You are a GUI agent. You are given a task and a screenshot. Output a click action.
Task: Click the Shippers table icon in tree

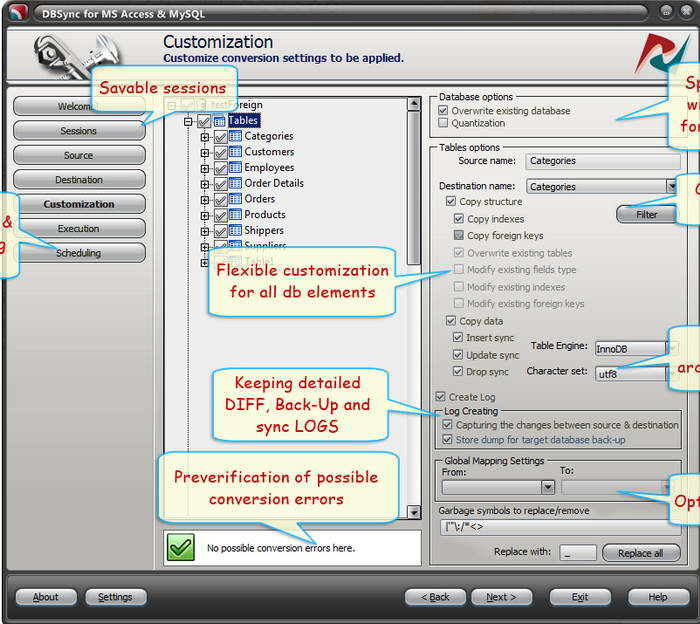[x=235, y=230]
